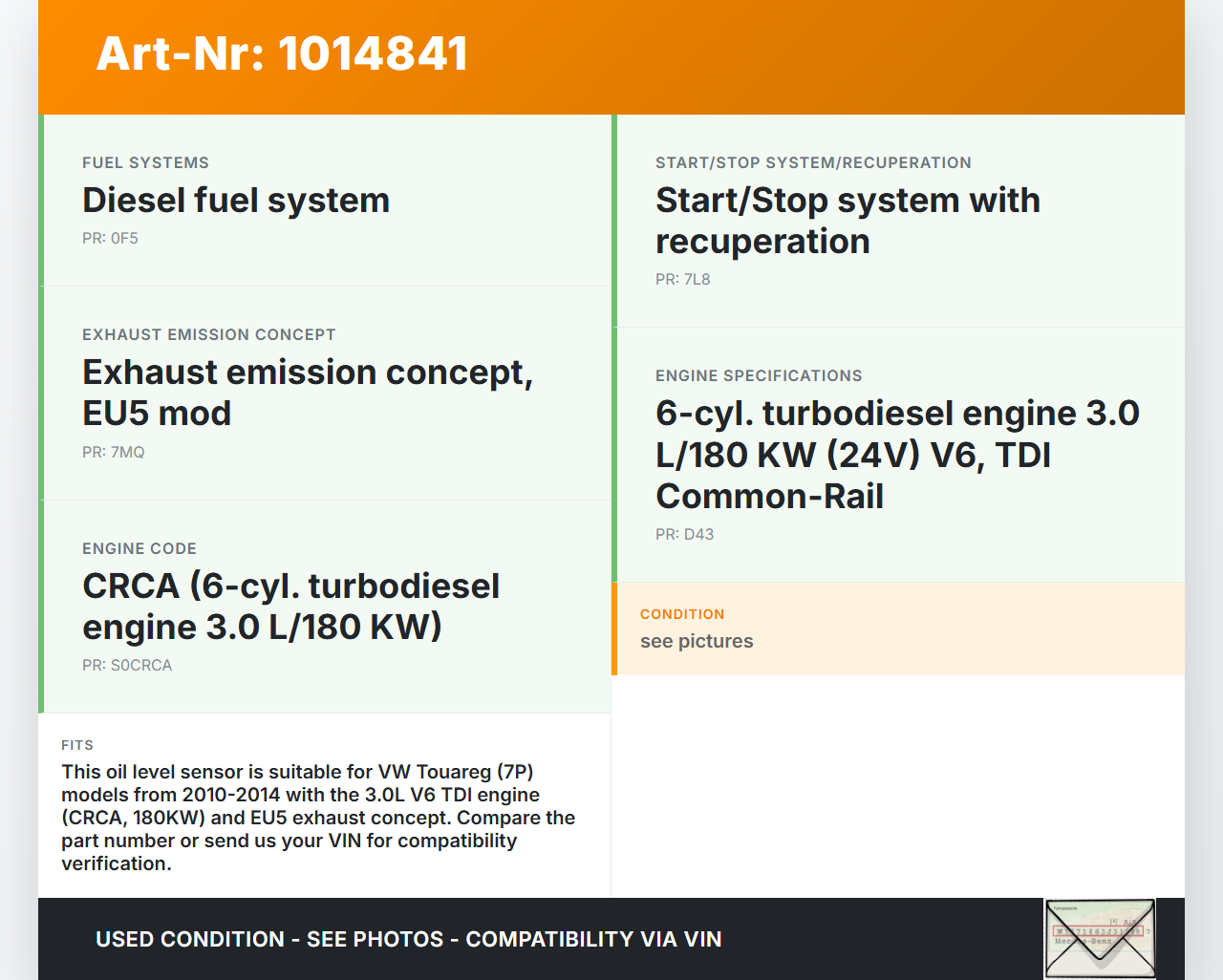Click the START/STOP SYSTEM/RECUPERATION label
Image resolution: width=1223 pixels, height=980 pixels.
click(813, 163)
